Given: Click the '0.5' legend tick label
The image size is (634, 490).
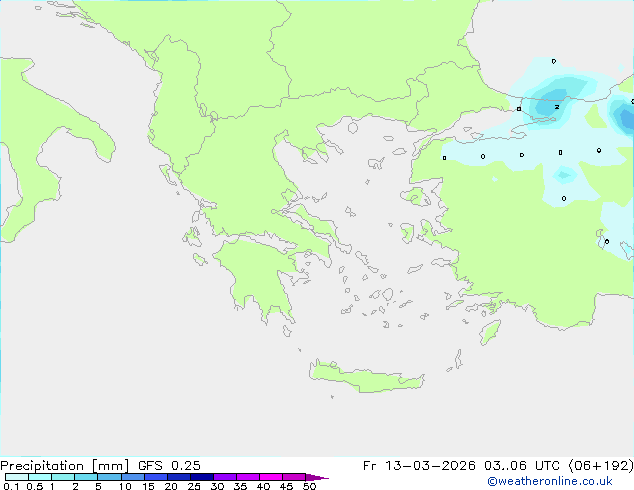Looking at the screenshot, I should (x=34, y=486).
